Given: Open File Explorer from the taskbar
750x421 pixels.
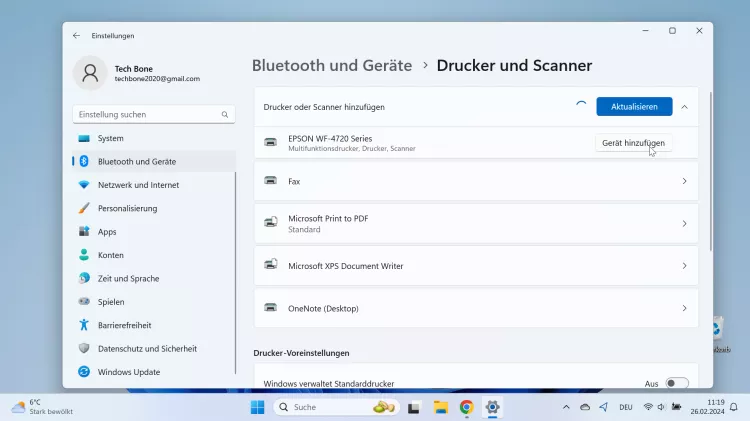Looking at the screenshot, I should [x=441, y=407].
